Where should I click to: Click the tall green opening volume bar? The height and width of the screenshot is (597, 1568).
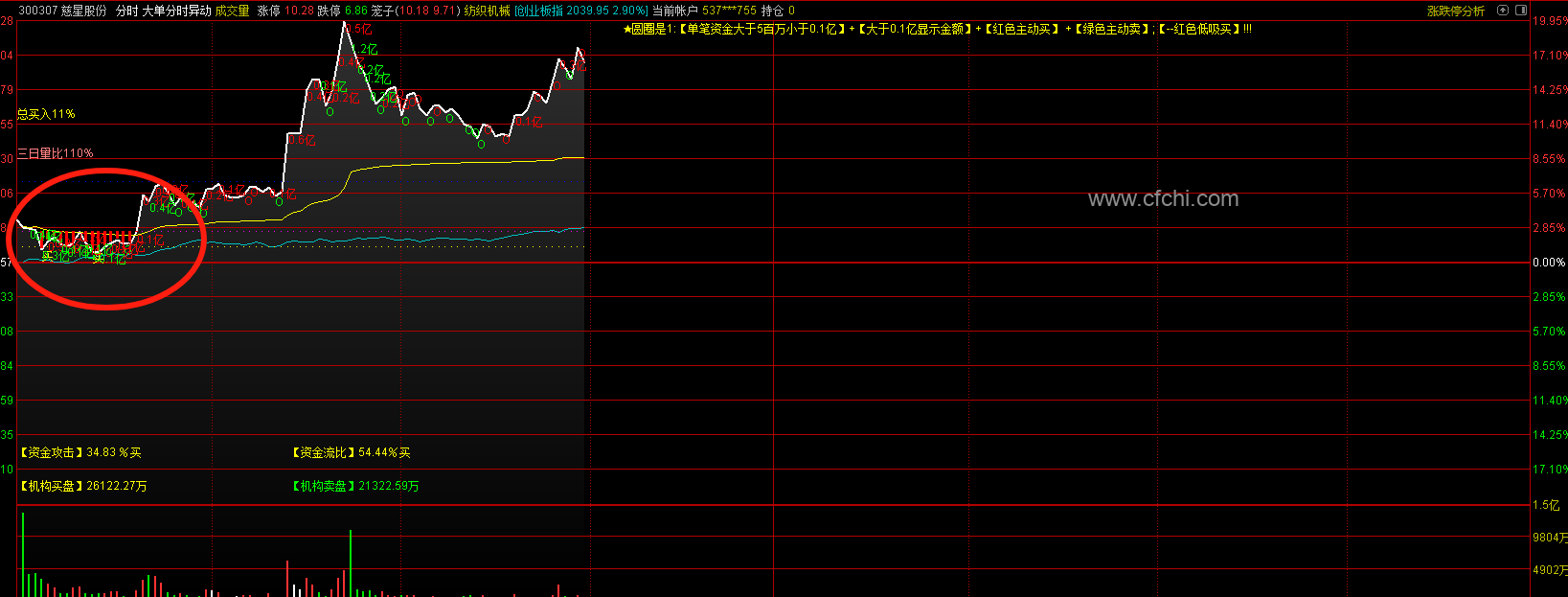pyautogui.click(x=23, y=555)
